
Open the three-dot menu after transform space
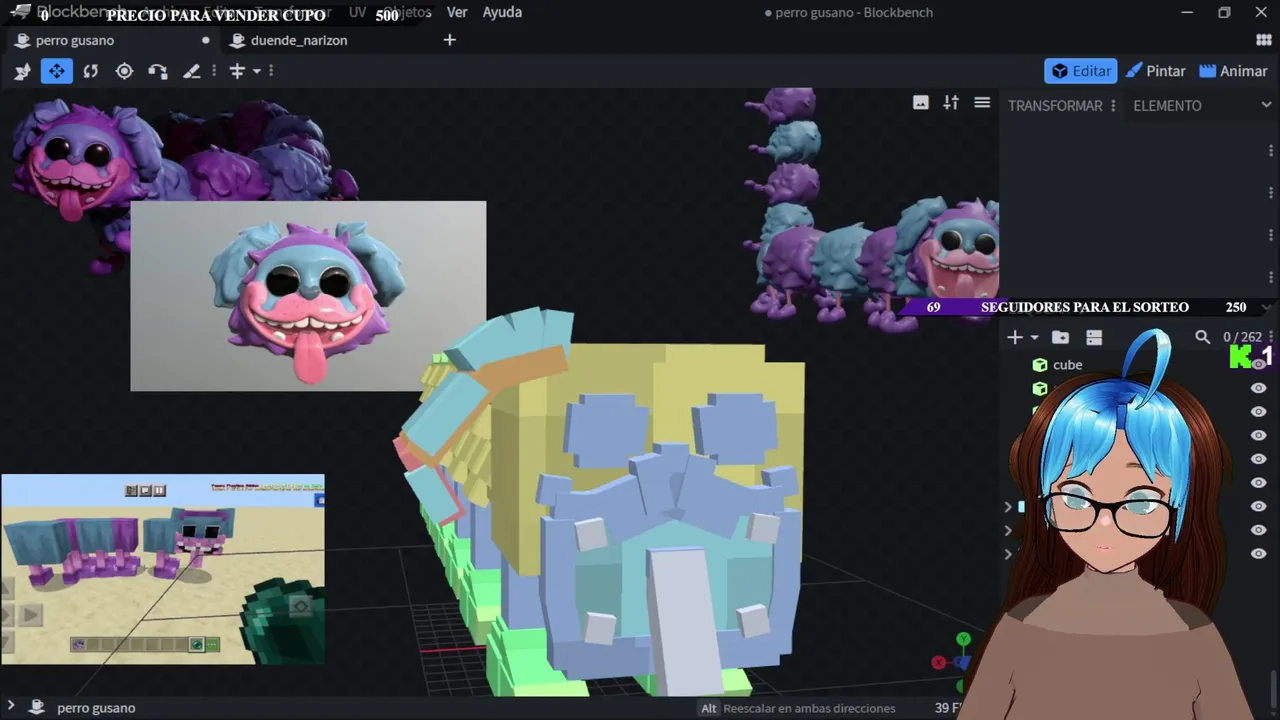[271, 71]
